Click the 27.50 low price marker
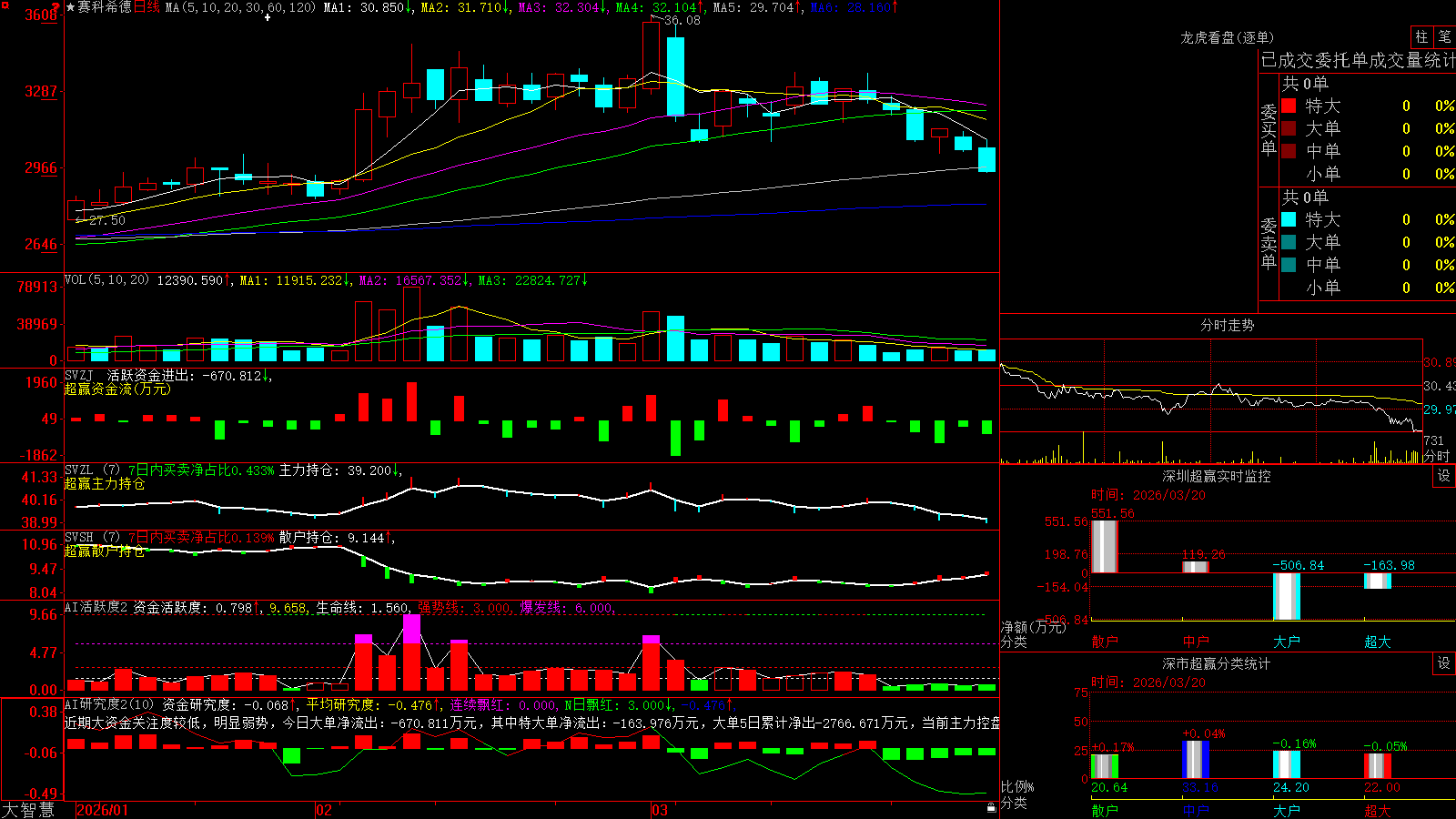This screenshot has height=819, width=1456. tap(107, 220)
